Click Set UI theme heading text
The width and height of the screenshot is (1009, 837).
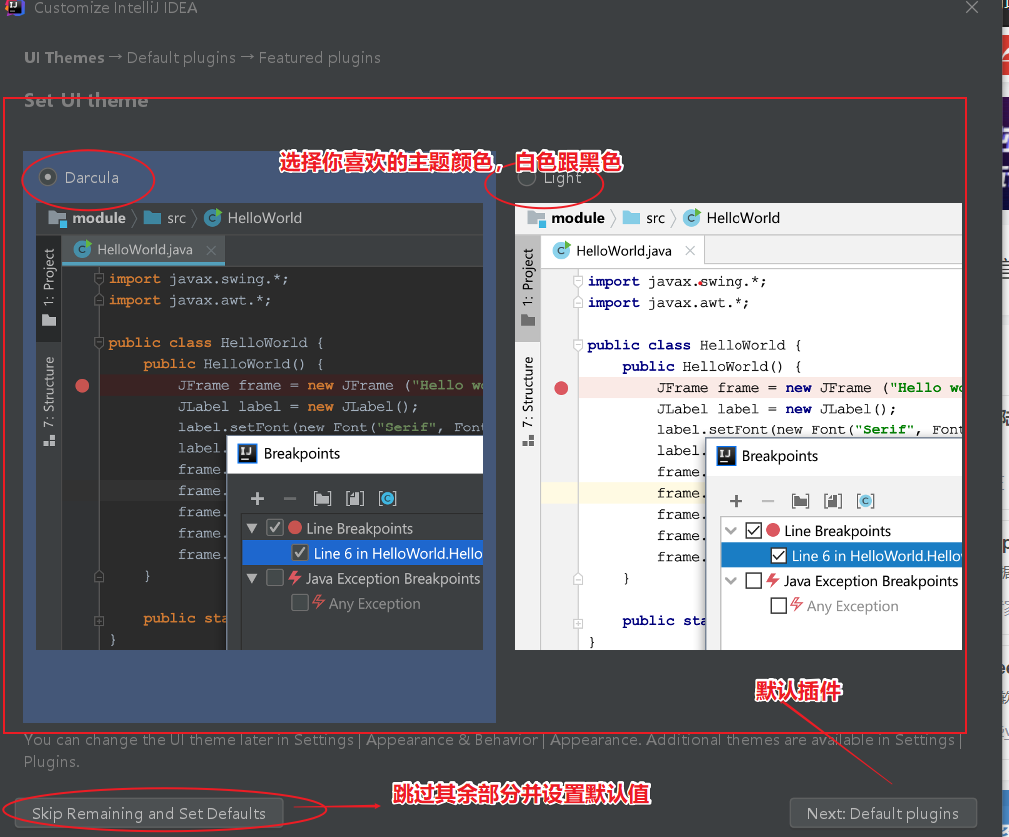(x=86, y=101)
